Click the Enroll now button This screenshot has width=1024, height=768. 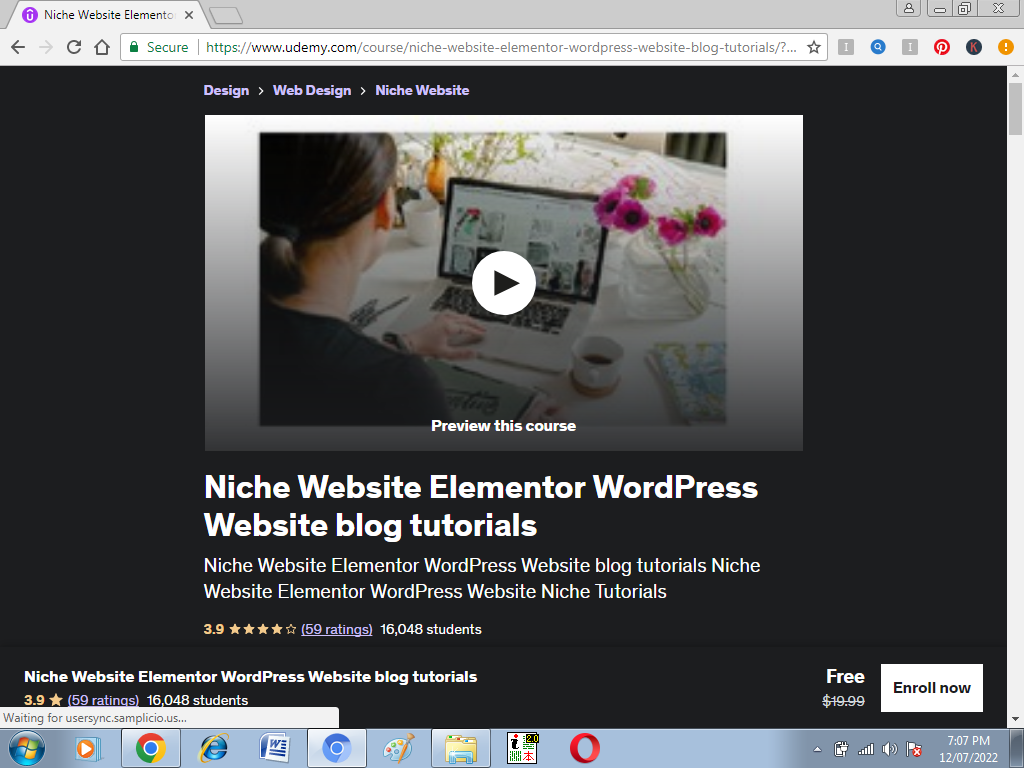pyautogui.click(x=931, y=688)
